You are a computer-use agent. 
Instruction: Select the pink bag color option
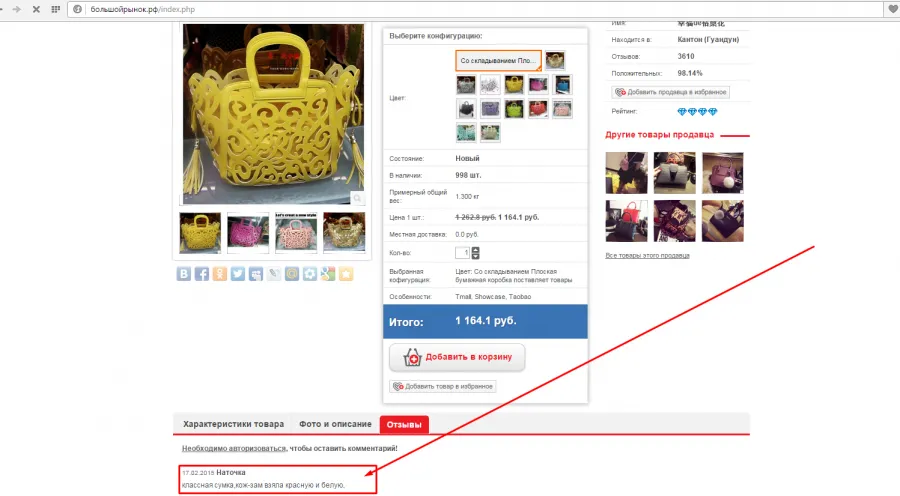tap(538, 84)
